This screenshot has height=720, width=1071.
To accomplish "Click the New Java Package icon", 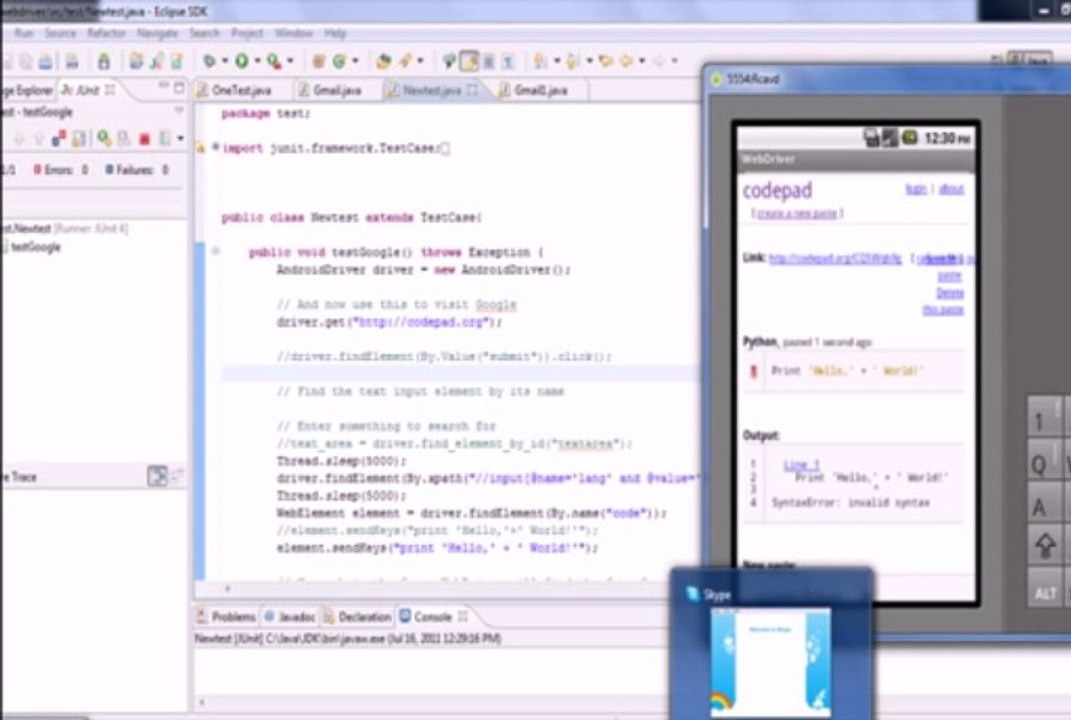I will pyautogui.click(x=318, y=61).
